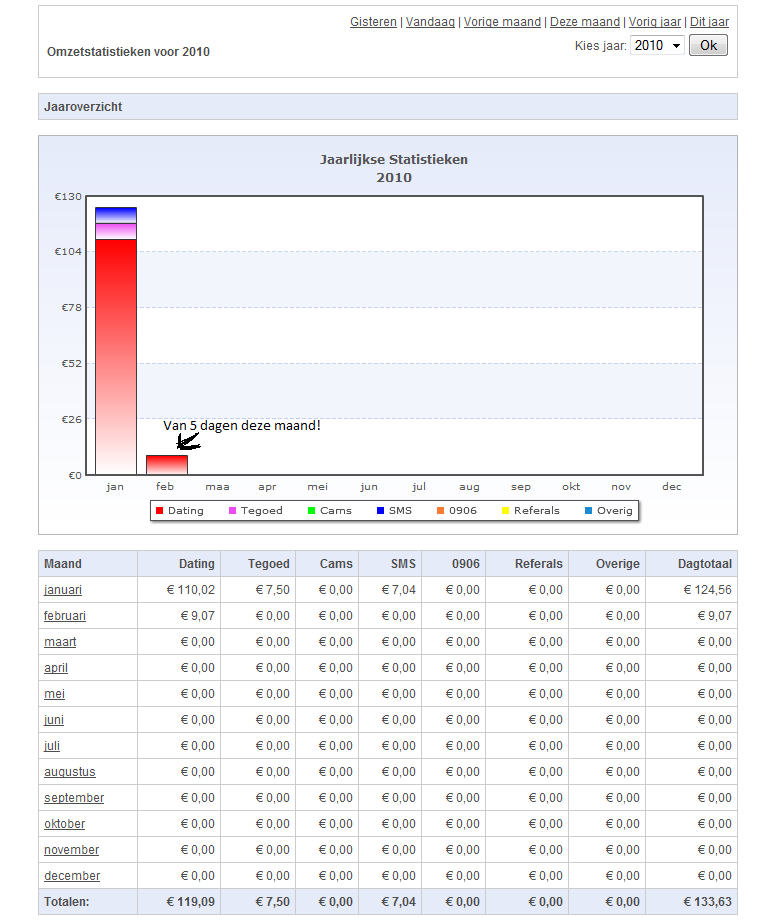The height and width of the screenshot is (923, 772).
Task: Click the pink Tegoed segment of January bar
Action: (116, 231)
